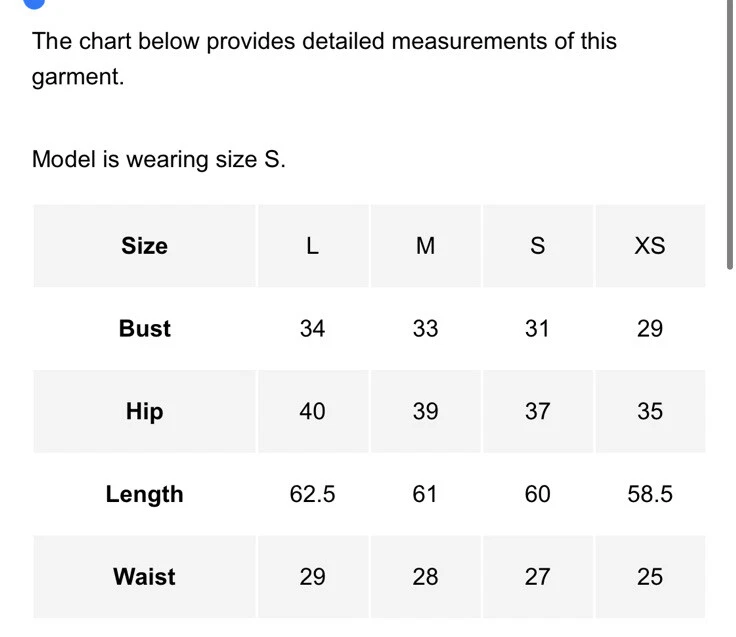This screenshot has width=736, height=637.
Task: Click the Bust value 31 for size S
Action: [x=537, y=329]
